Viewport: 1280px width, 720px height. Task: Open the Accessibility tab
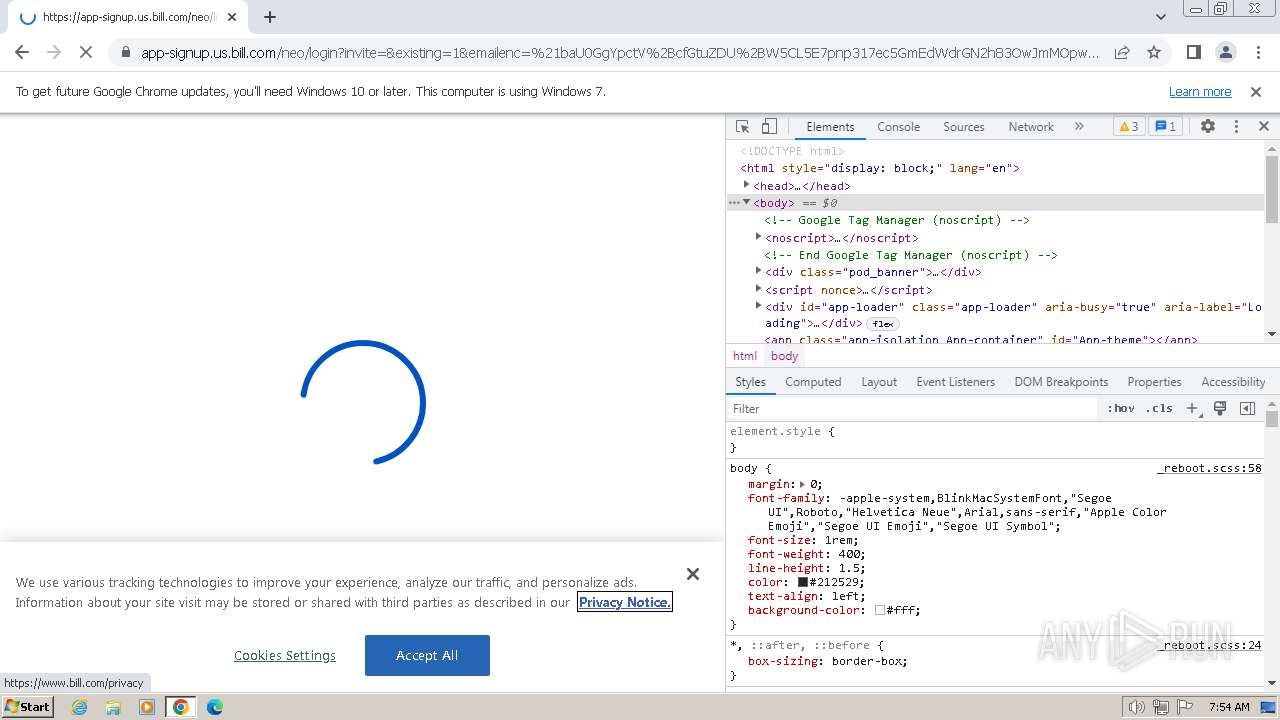click(x=1233, y=382)
